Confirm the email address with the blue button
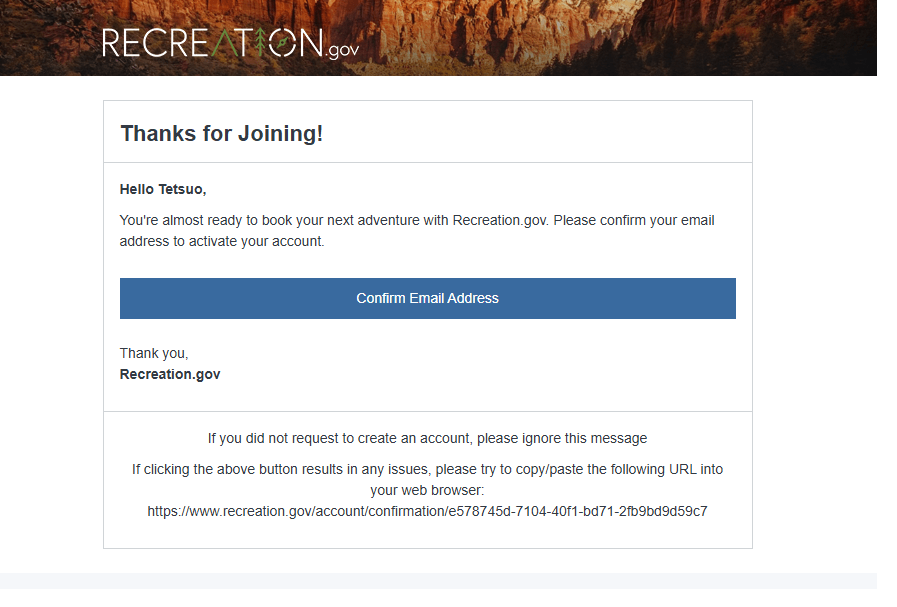Image resolution: width=897 pixels, height=607 pixels. (x=427, y=299)
